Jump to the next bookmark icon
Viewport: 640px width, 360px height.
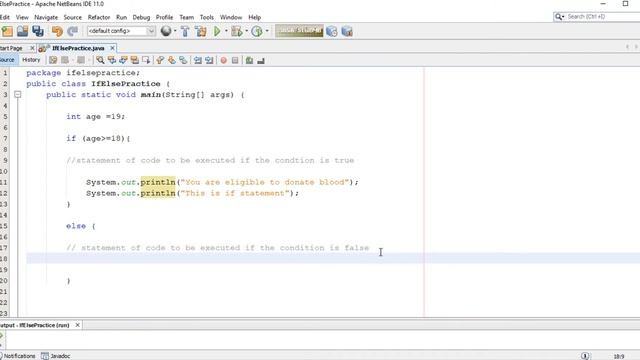coord(171,60)
